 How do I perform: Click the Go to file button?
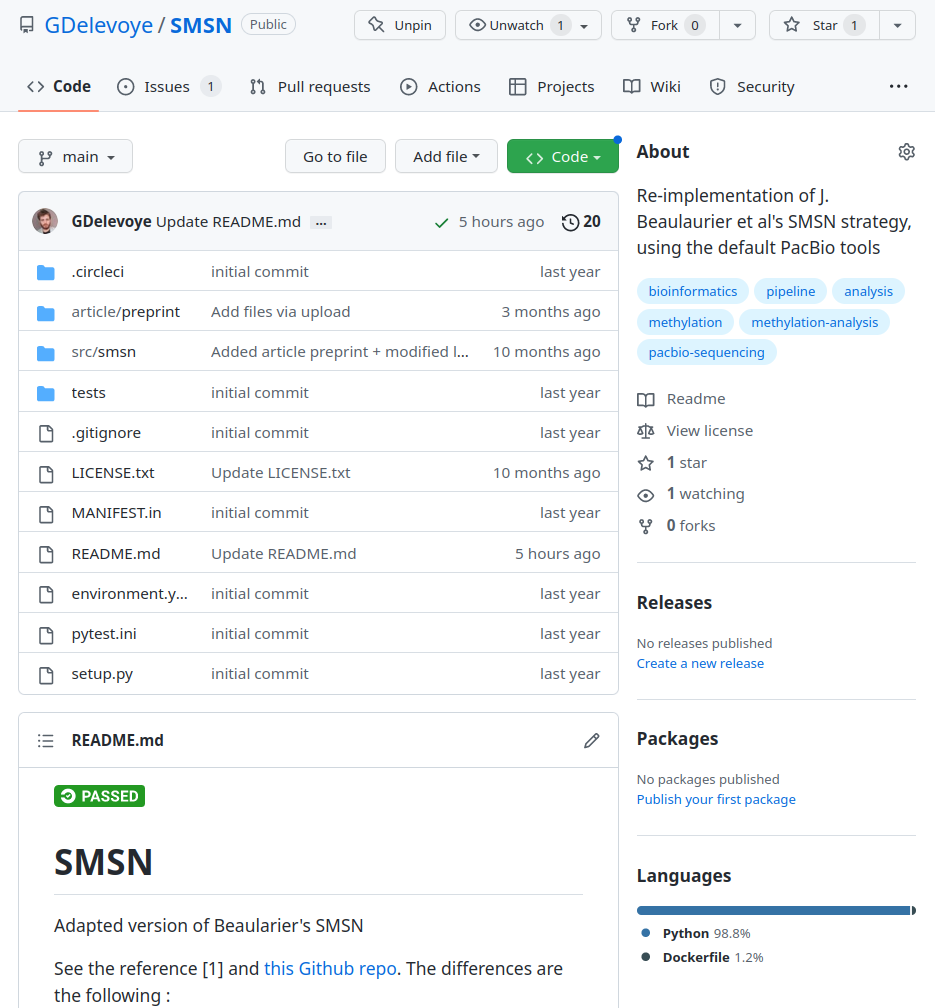335,156
